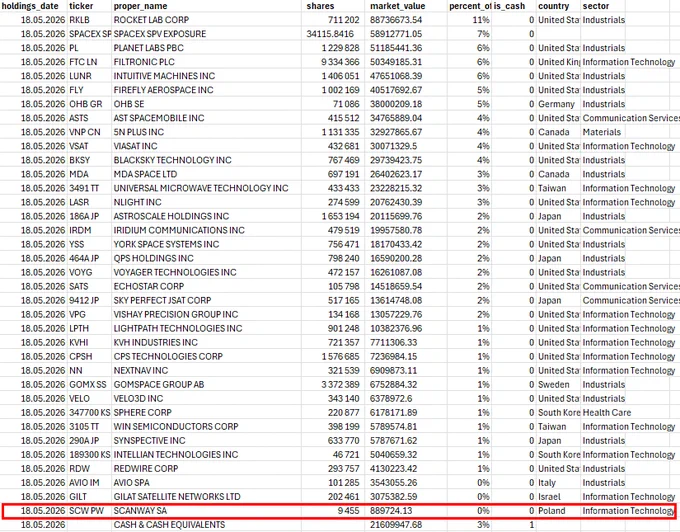The height and width of the screenshot is (532, 680).
Task: Click the Poland country cell
Action: pyautogui.click(x=559, y=510)
